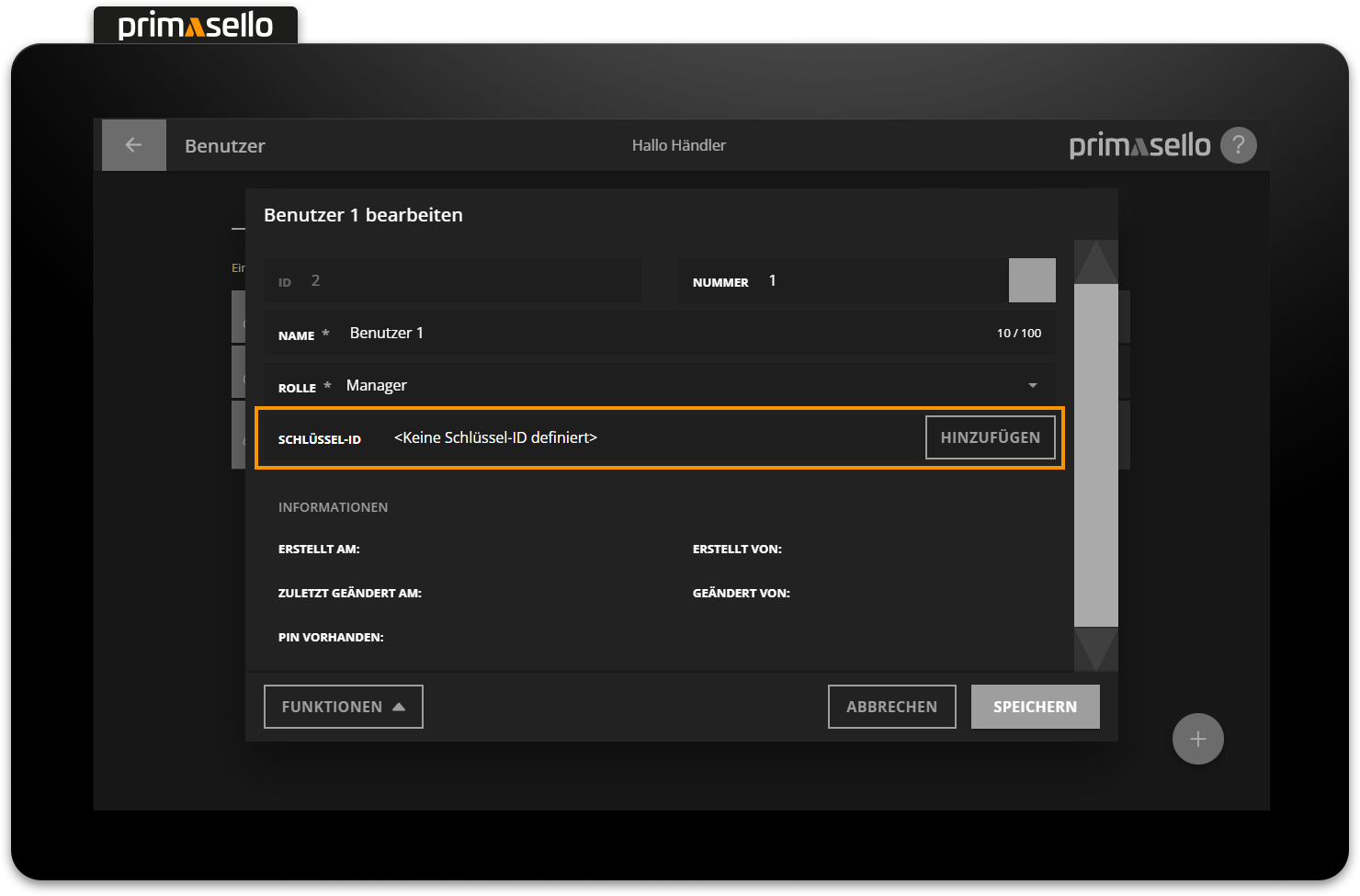Open help via the question mark icon
1360x896 pixels.
(x=1238, y=145)
